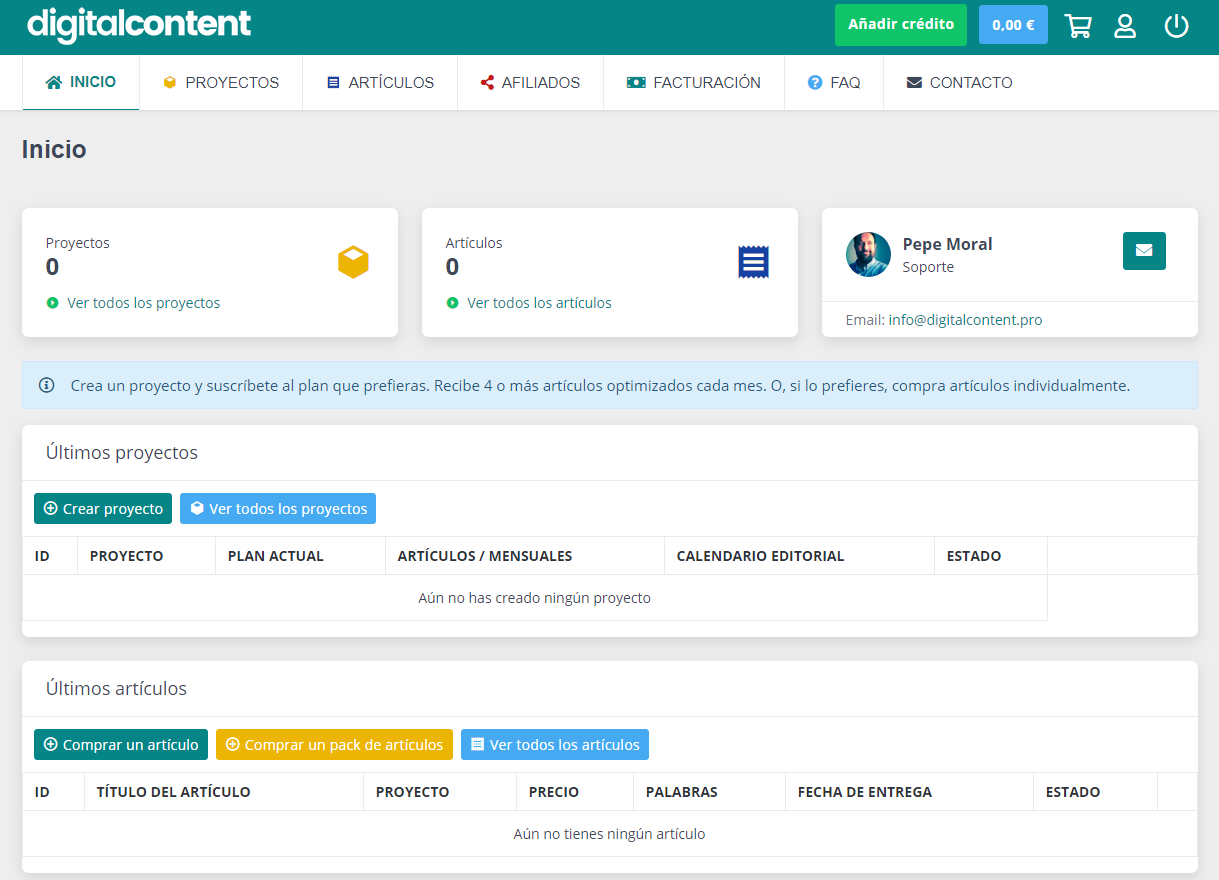1219x880 pixels.
Task: Click the 0,00 € balance button
Action: [x=1013, y=25]
